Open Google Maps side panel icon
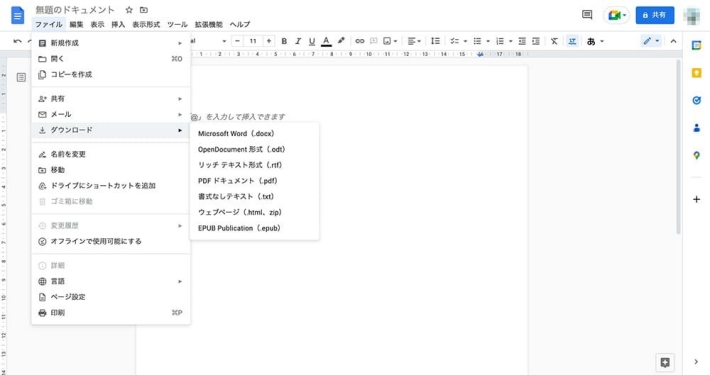This screenshot has height=375, width=710. click(696, 155)
